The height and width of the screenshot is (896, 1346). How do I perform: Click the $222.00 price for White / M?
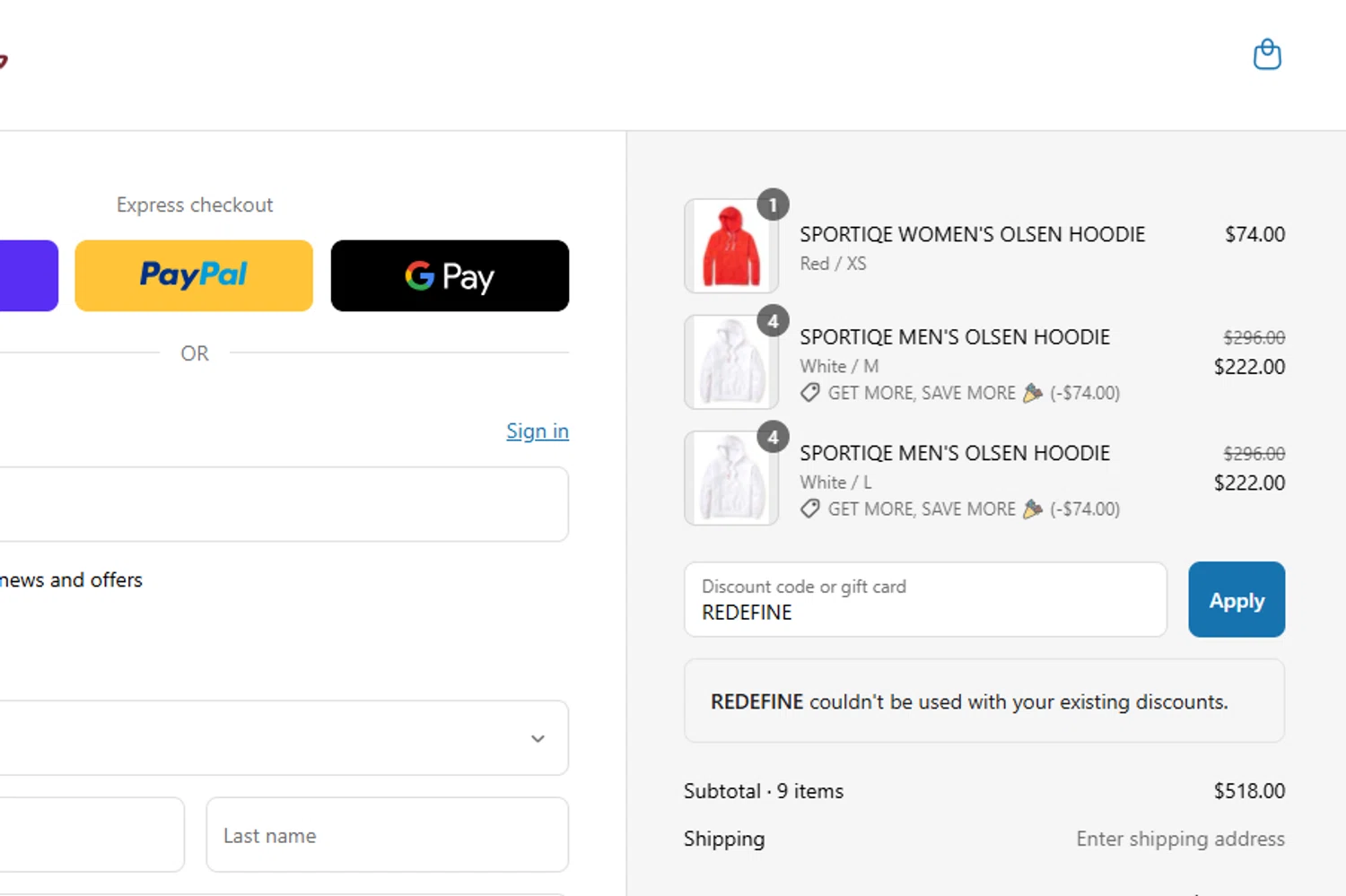pos(1249,367)
